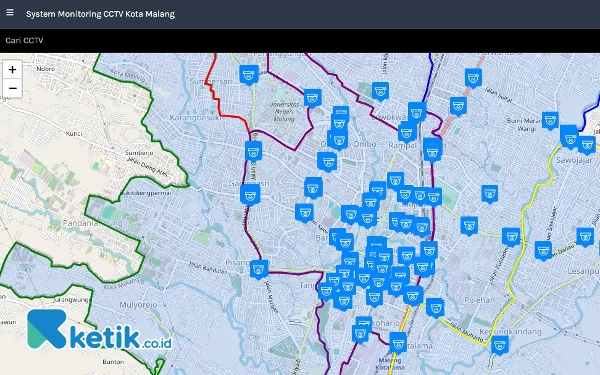Open CCTV marker right of Sawojajar edge

(587, 145)
